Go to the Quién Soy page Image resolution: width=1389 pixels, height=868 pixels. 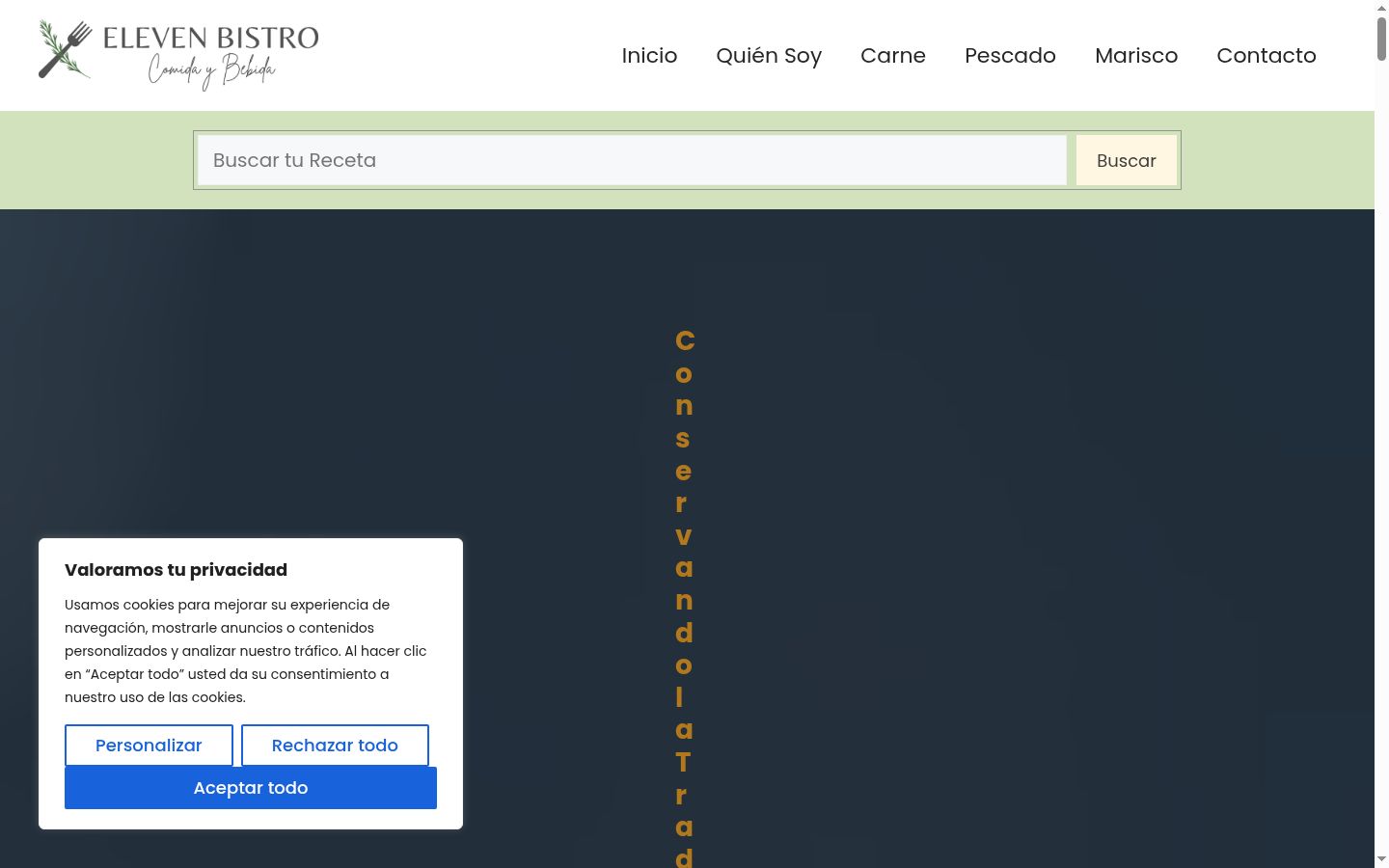(769, 56)
